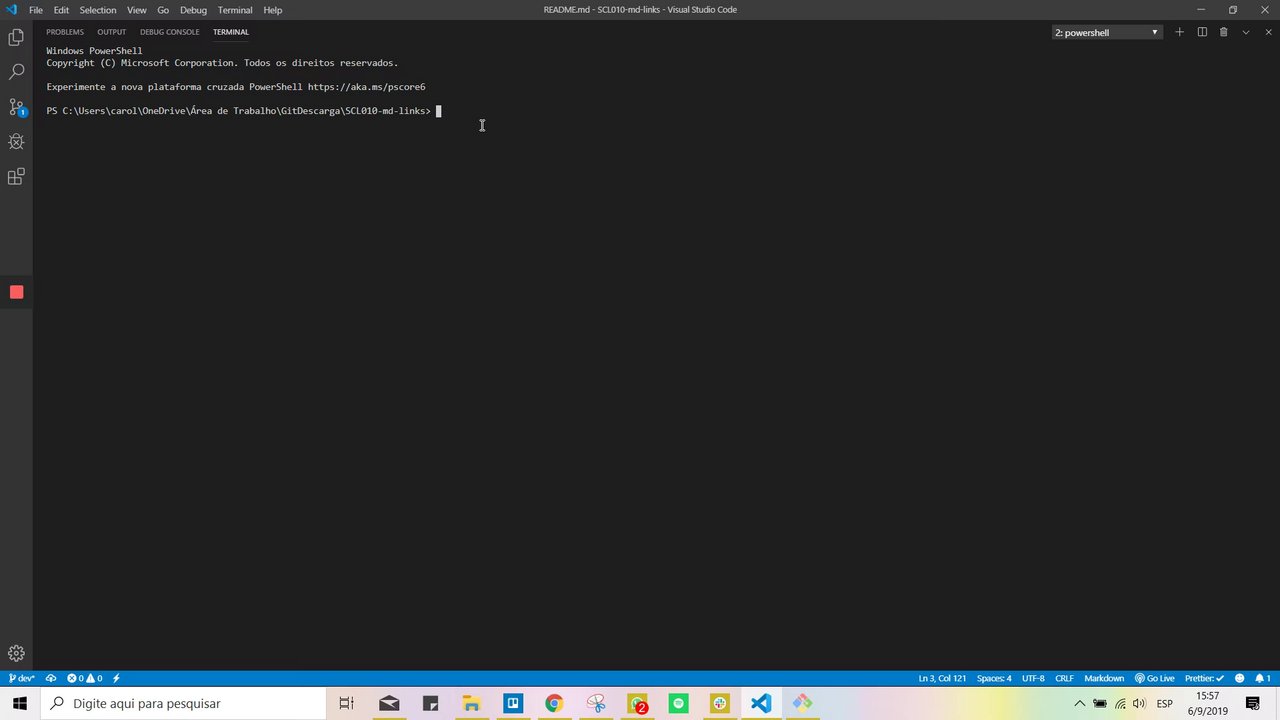Open the Debug view in activity bar
Viewport: 1280px width, 720px height.
[16, 142]
